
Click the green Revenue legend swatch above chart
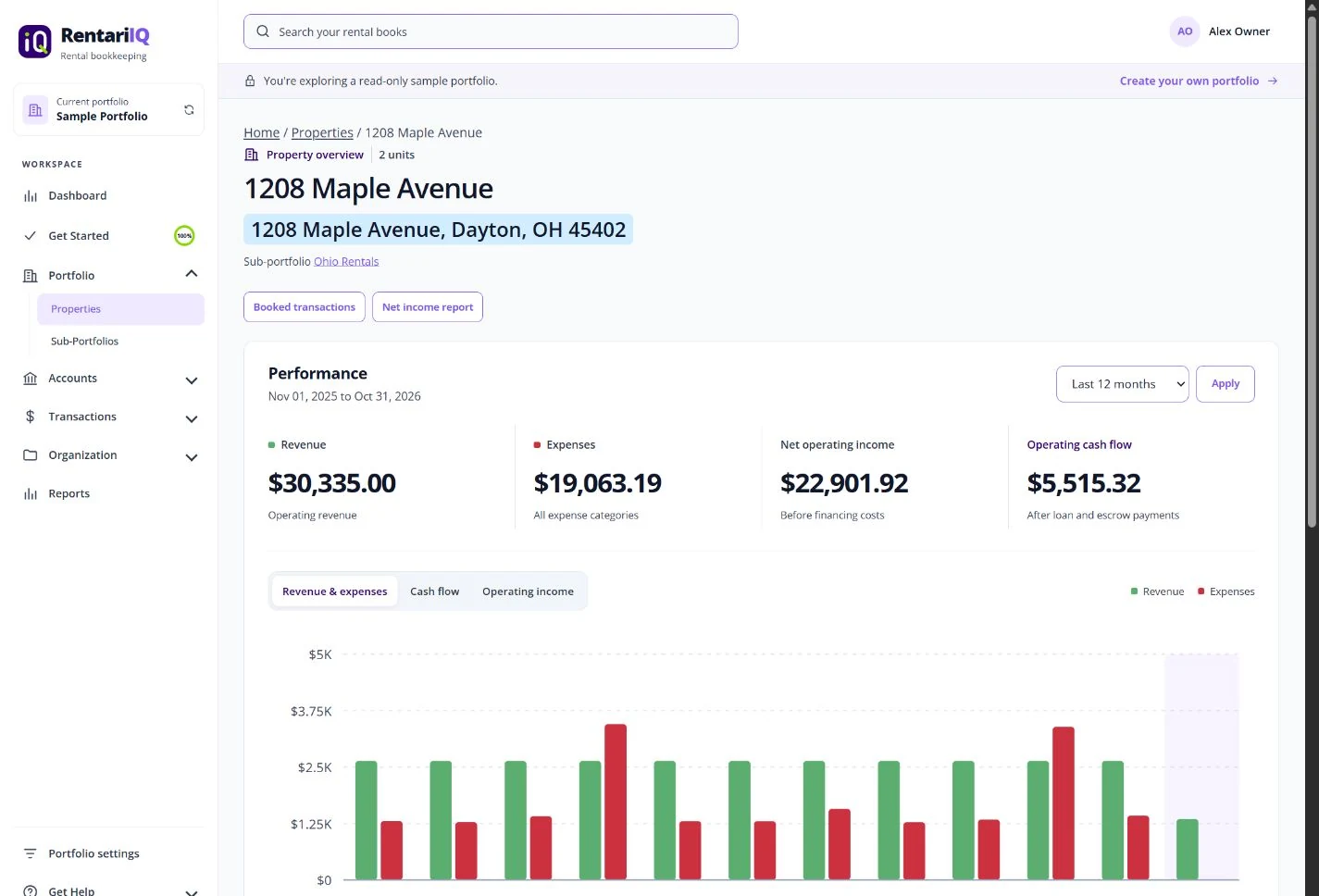pyautogui.click(x=1134, y=591)
